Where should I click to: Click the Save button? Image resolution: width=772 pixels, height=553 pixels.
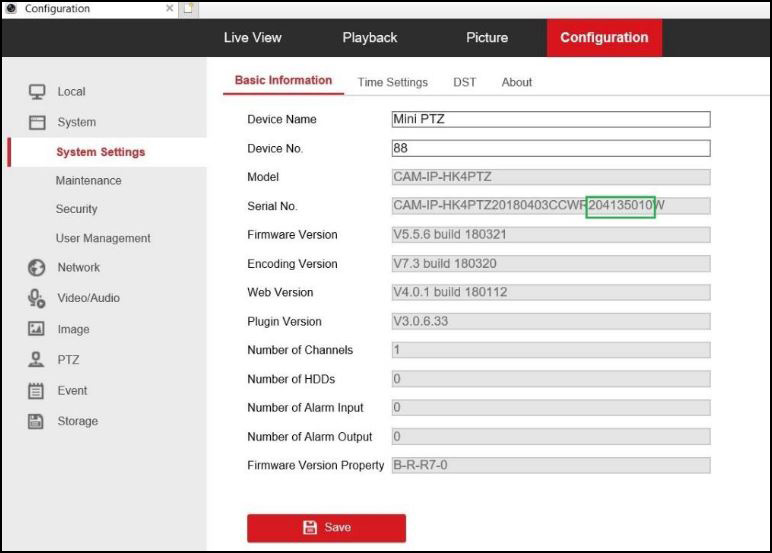326,528
